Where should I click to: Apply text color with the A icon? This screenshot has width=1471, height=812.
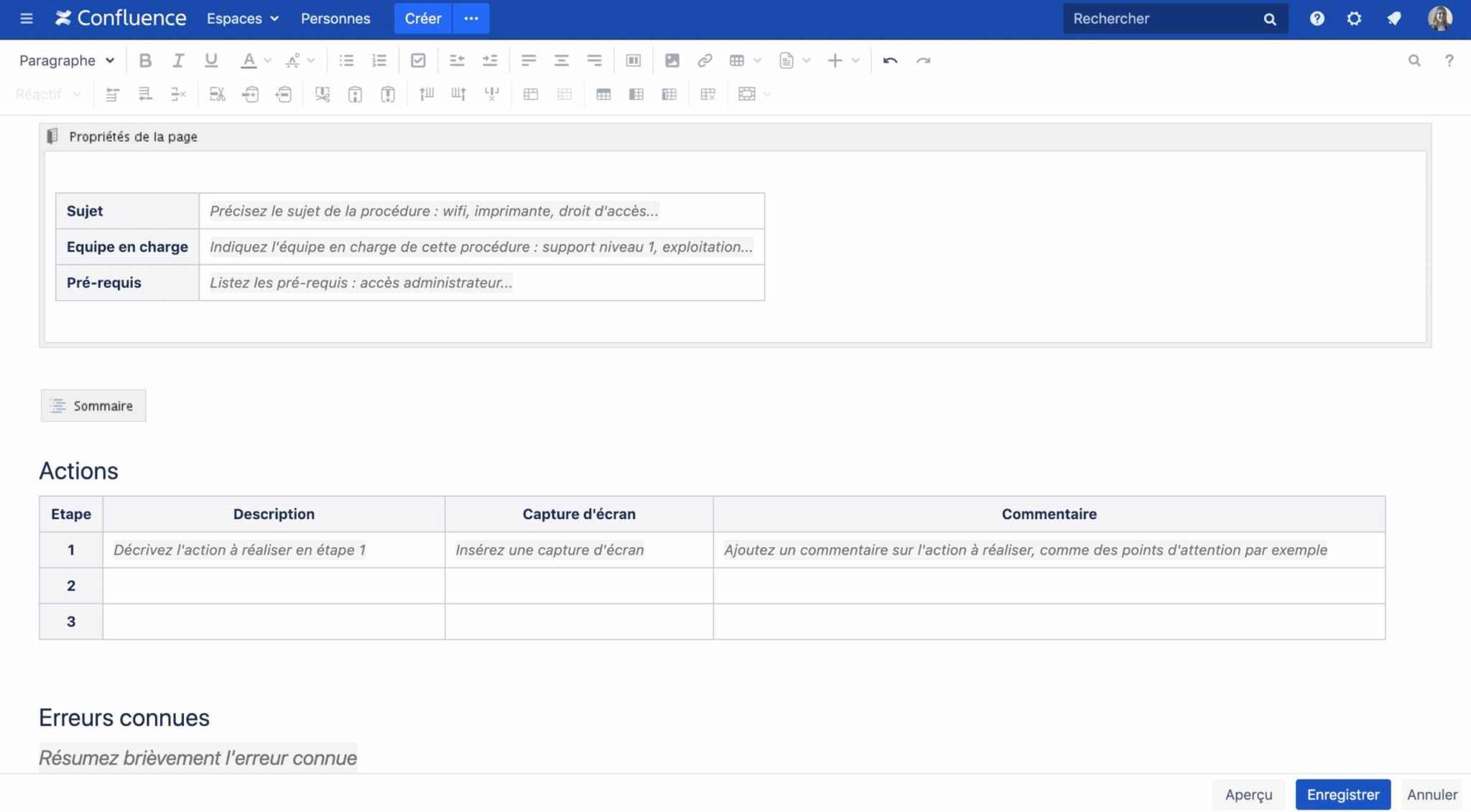click(x=248, y=60)
